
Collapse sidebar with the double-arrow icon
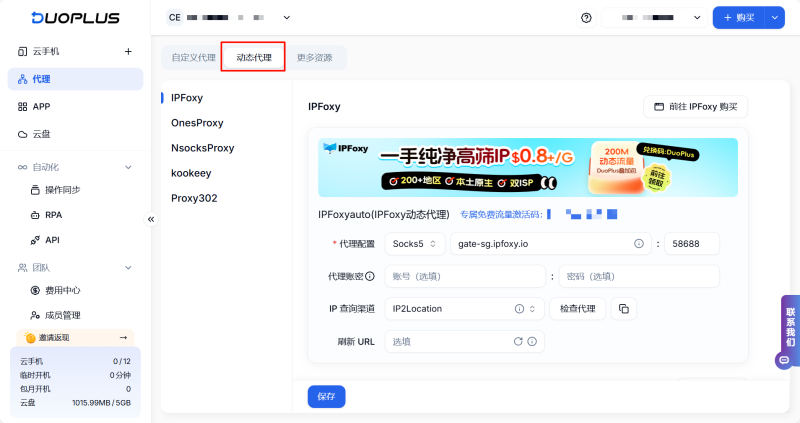[x=151, y=219]
